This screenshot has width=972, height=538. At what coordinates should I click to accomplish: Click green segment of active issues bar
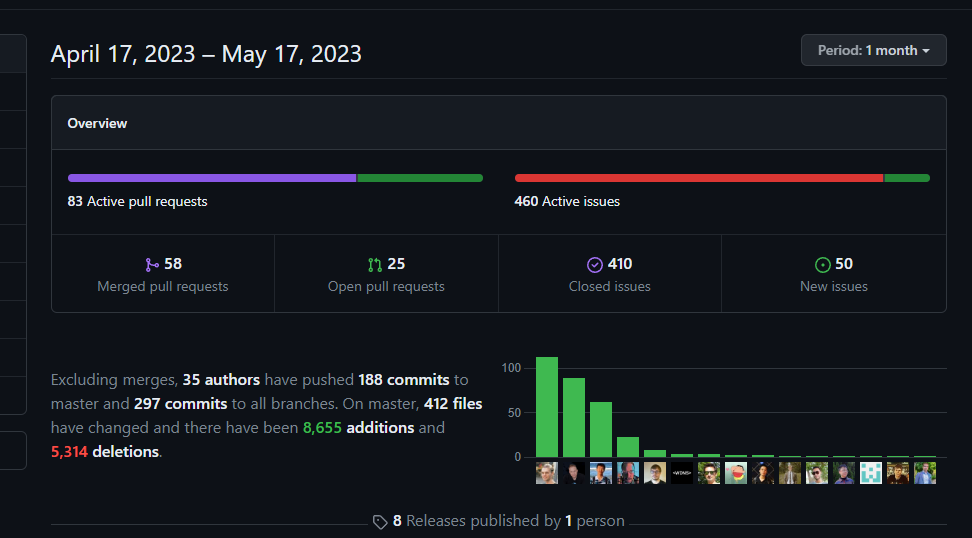pos(907,178)
